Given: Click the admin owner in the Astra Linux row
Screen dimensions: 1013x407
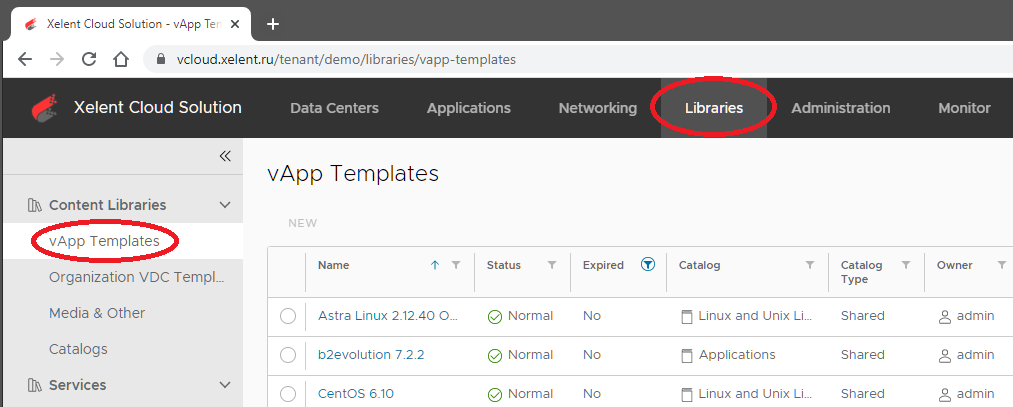Looking at the screenshot, I should point(975,316).
